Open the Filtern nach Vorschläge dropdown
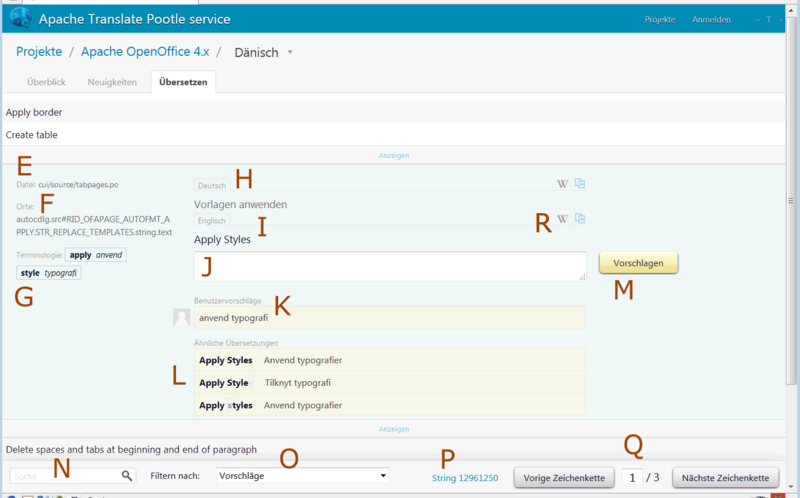 click(303, 477)
